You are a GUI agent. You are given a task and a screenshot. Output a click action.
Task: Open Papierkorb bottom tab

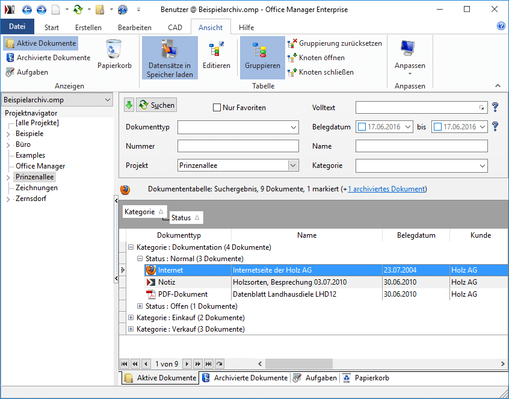(366, 378)
